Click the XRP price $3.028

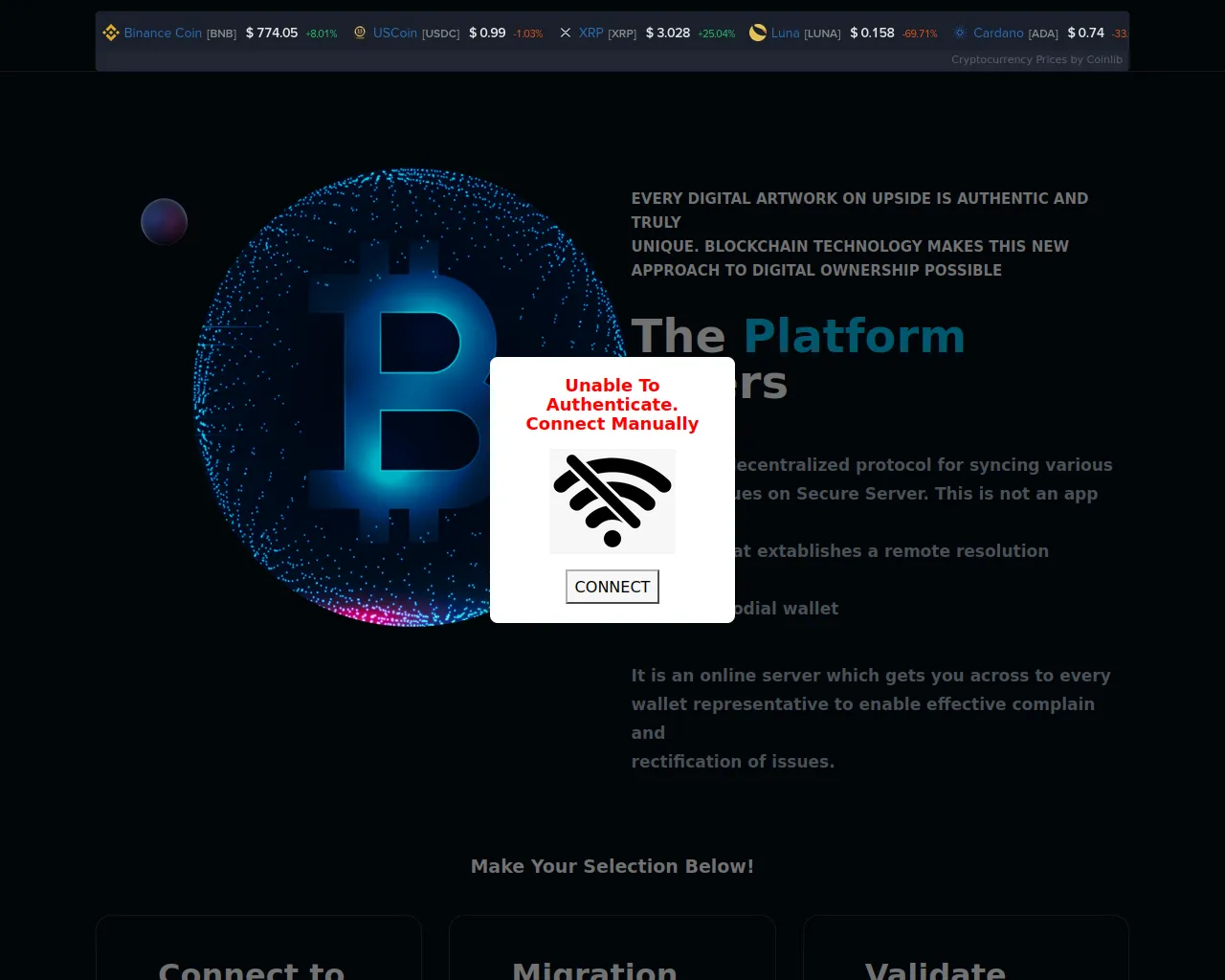(668, 33)
